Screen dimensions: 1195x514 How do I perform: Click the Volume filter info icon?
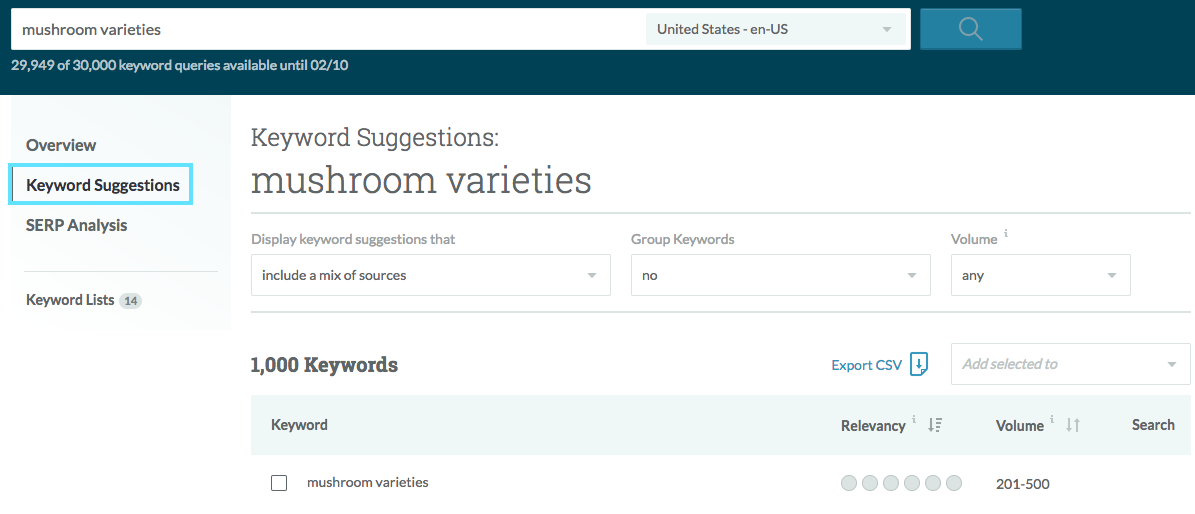(1006, 234)
